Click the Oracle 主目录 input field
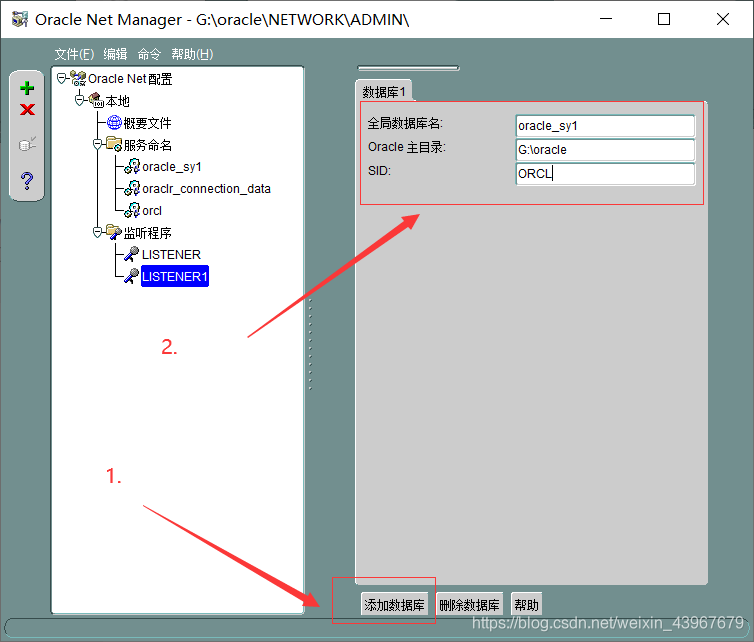 click(x=605, y=150)
